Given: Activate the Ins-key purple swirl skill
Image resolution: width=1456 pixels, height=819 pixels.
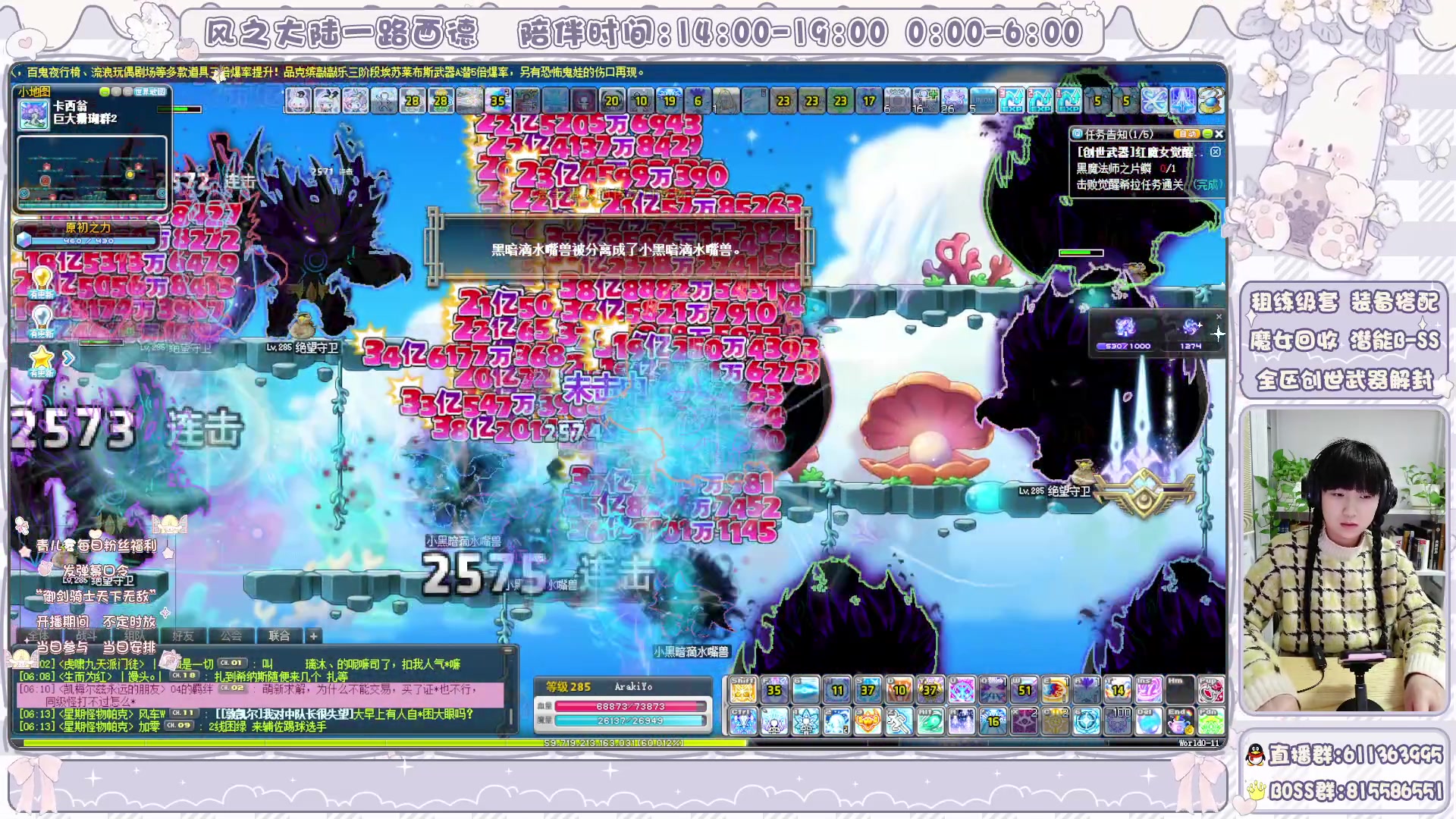Looking at the screenshot, I should tap(1149, 690).
